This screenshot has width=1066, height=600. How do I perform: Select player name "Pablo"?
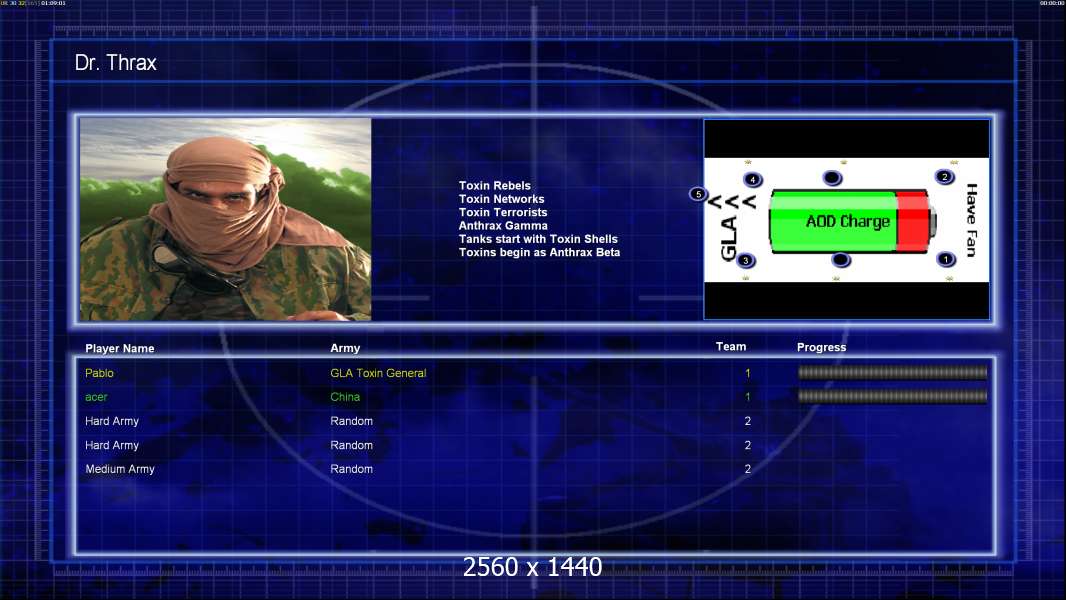[99, 373]
